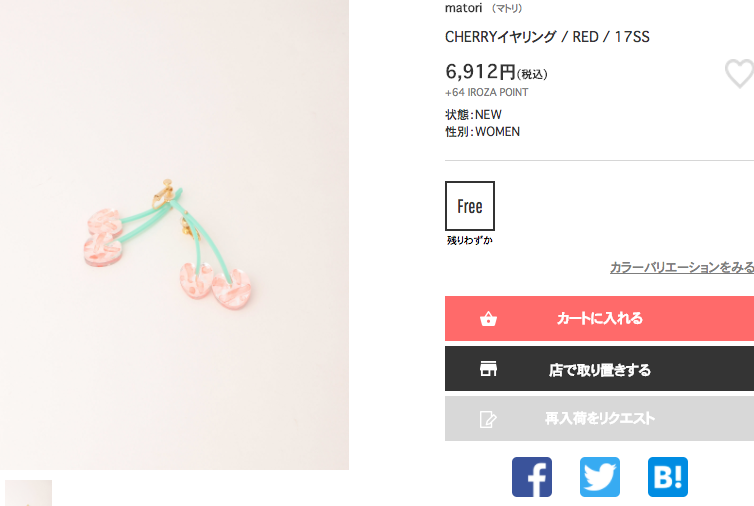Click the CHERRYイヤリング product title

547,37
